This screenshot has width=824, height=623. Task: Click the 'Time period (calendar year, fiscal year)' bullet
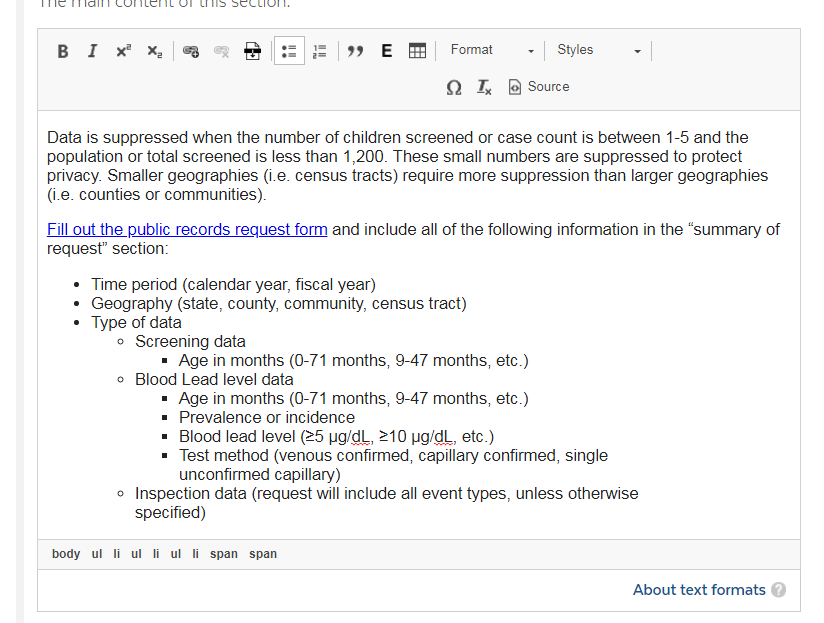[233, 285]
